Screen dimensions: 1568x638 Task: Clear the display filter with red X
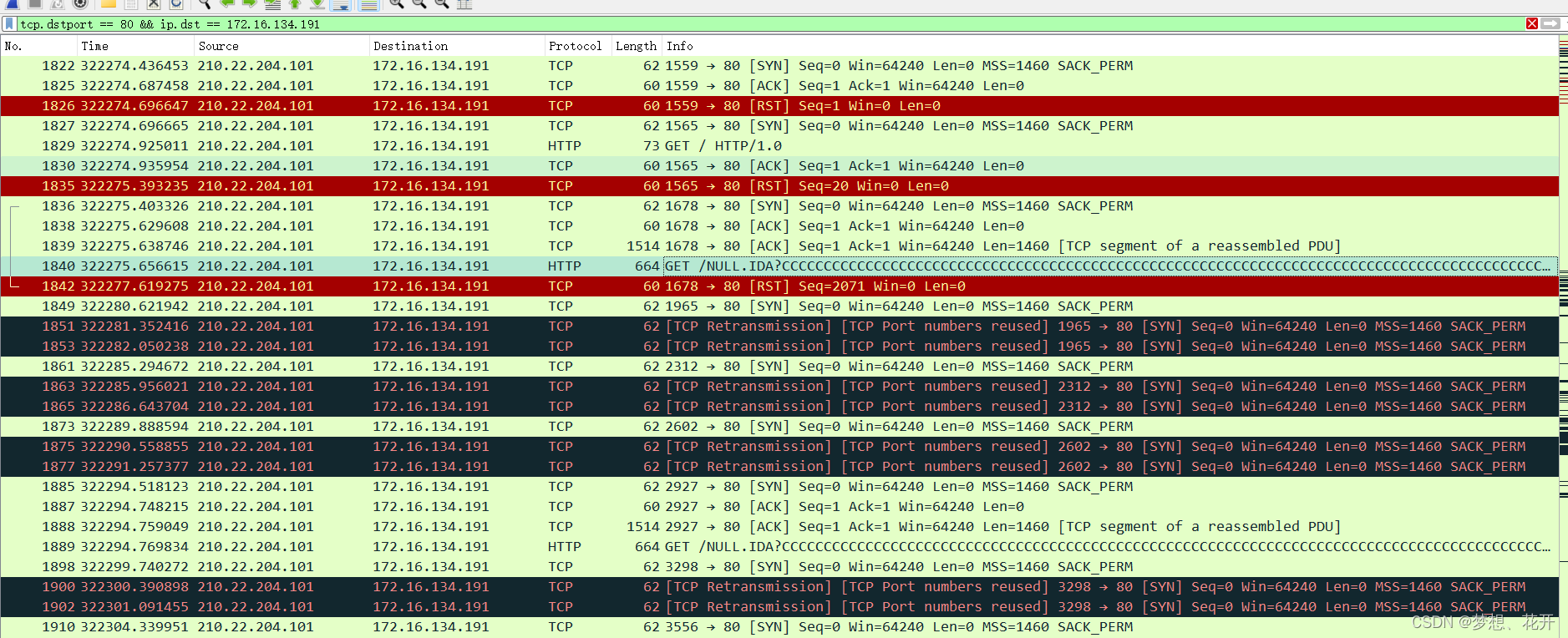[x=1532, y=23]
